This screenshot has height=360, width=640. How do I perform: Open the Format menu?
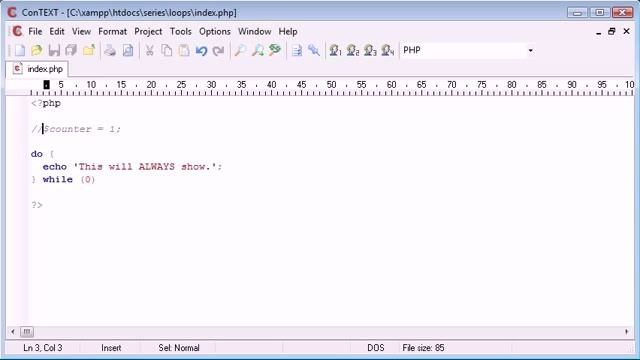coord(113,31)
